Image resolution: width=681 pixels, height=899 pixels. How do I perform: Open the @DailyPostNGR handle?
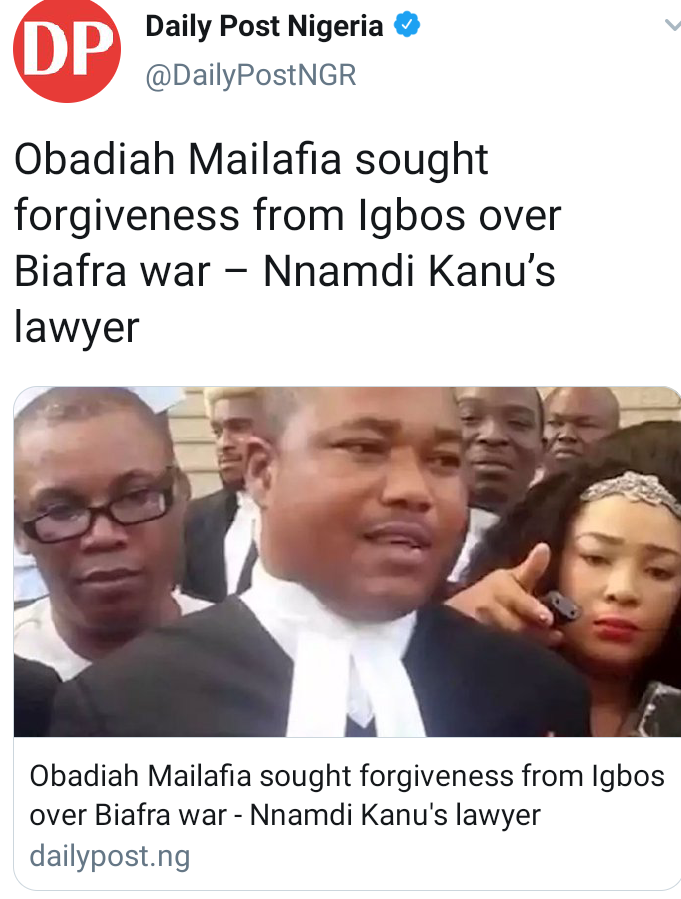tap(251, 76)
